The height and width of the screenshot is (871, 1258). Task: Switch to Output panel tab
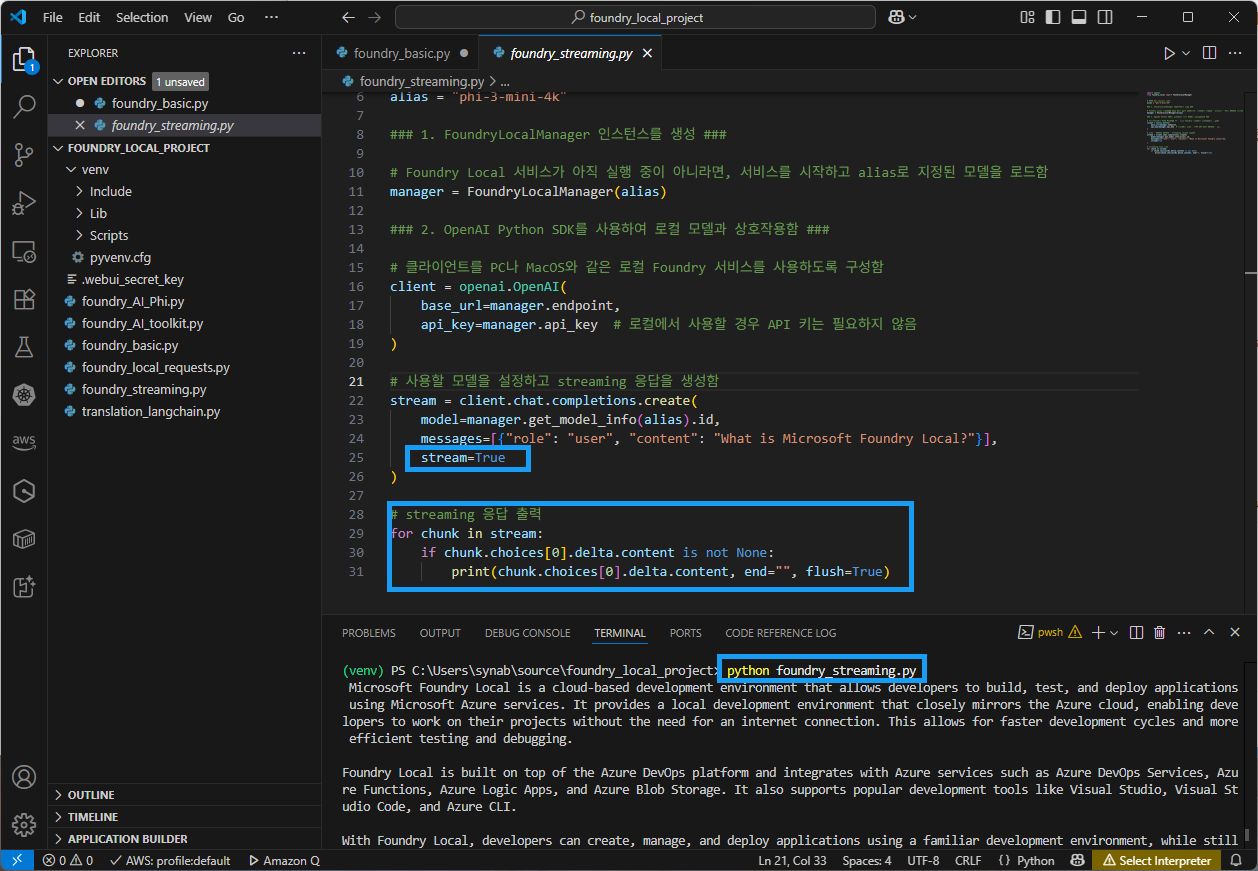pos(440,633)
